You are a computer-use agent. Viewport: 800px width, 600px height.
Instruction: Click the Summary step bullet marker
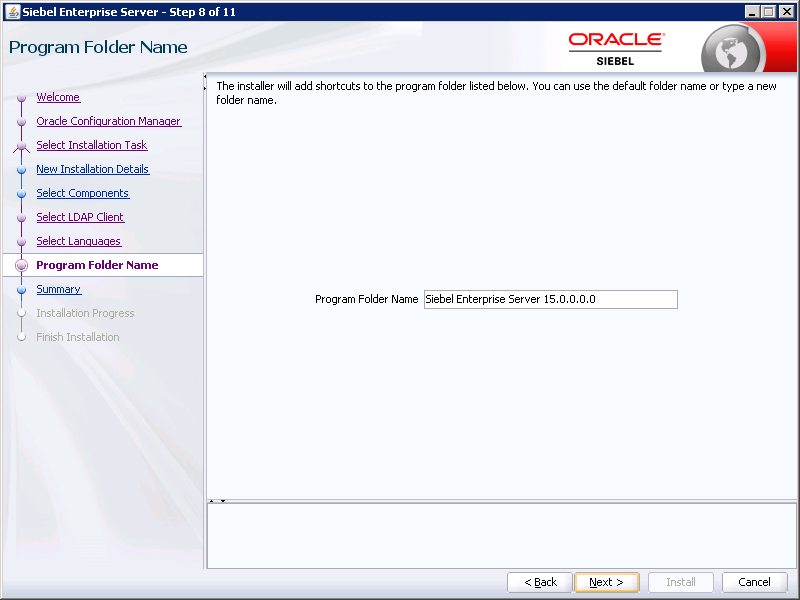[21, 289]
